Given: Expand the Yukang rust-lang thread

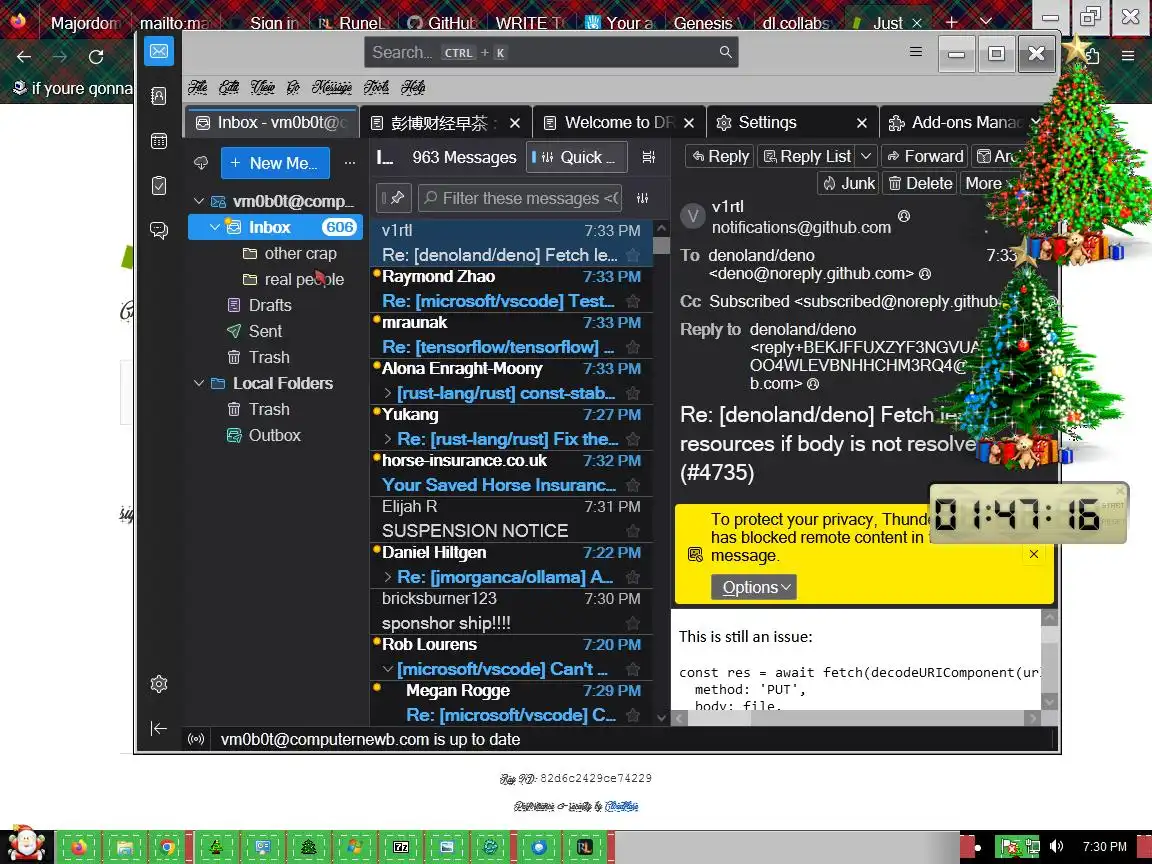Looking at the screenshot, I should tap(388, 439).
